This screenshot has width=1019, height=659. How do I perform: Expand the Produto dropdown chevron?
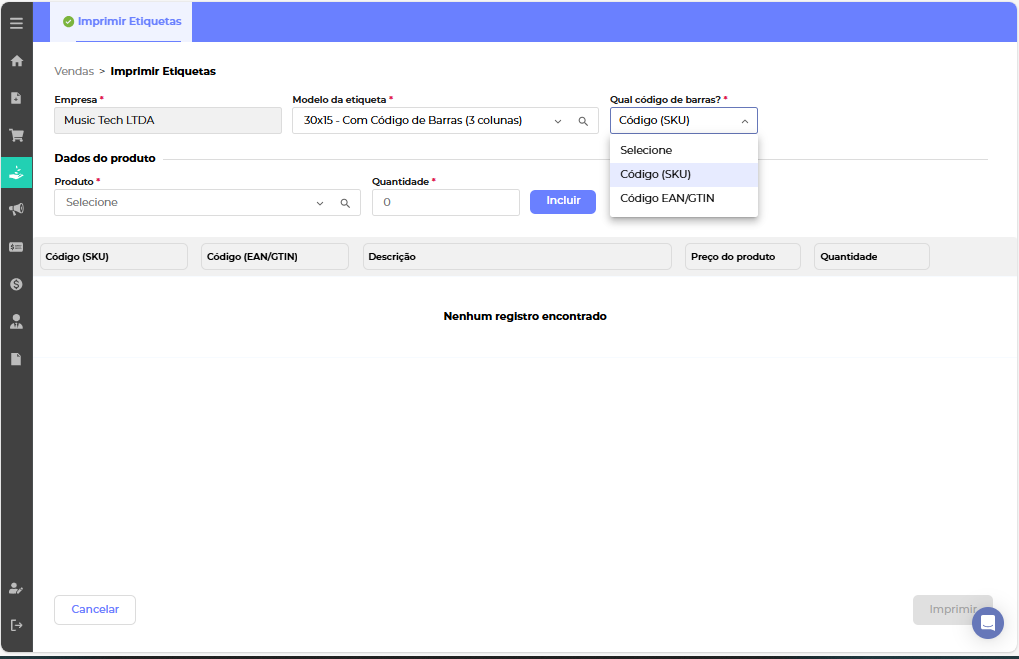pos(320,203)
